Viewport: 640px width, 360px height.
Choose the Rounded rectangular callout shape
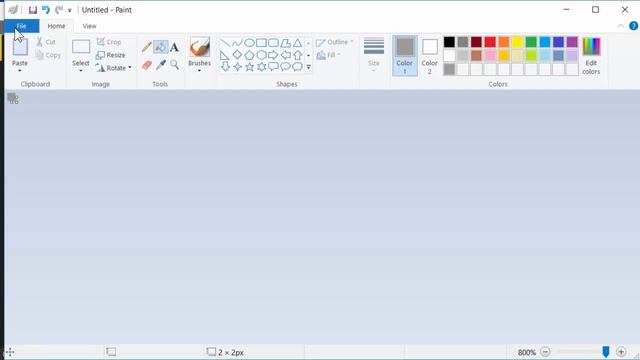[273, 67]
